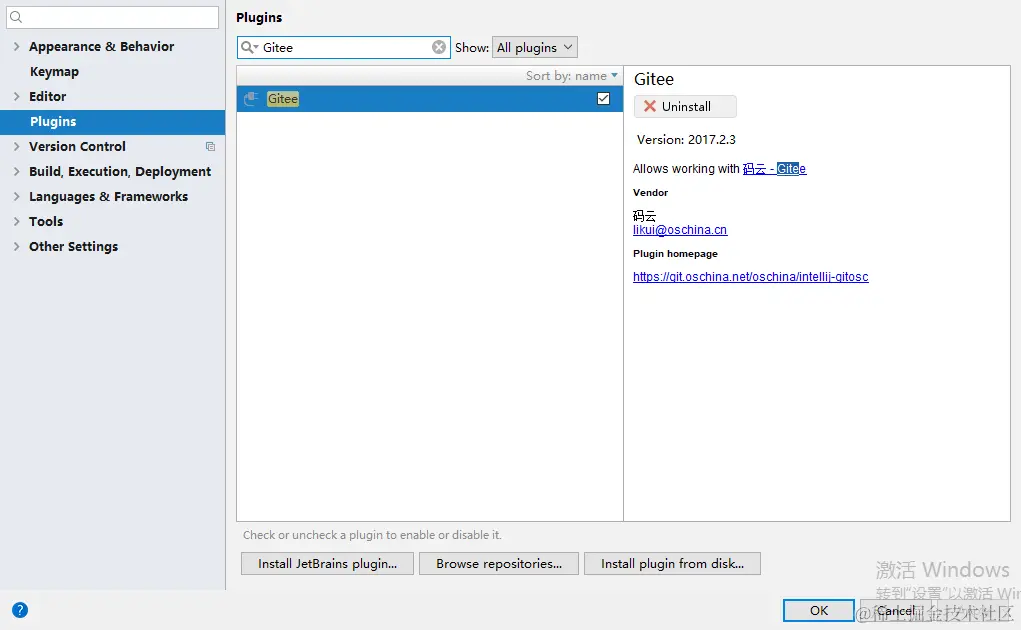Expand the Other Settings tree node
This screenshot has width=1021, height=630.
pyautogui.click(x=16, y=247)
